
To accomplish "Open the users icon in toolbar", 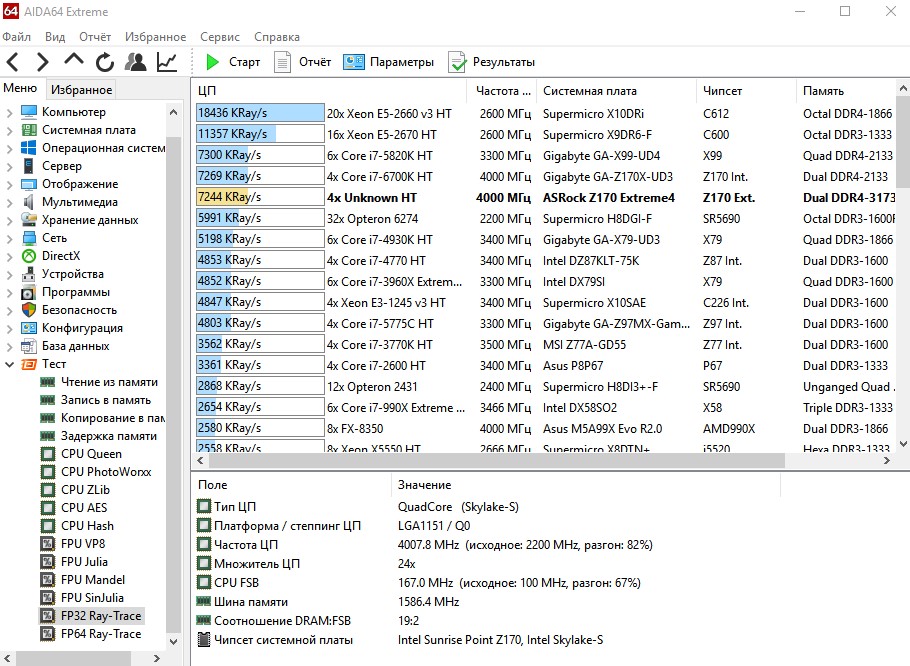I will [135, 61].
